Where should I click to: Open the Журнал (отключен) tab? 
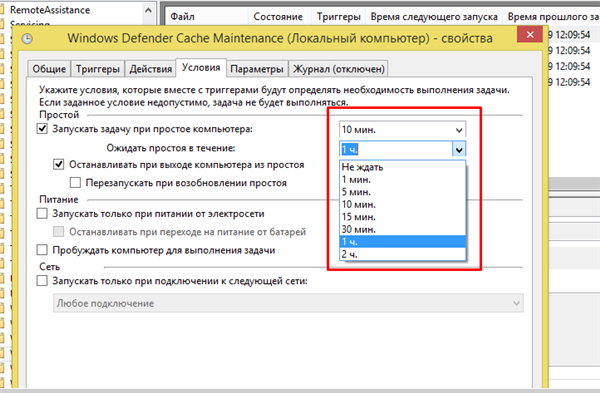point(339,69)
